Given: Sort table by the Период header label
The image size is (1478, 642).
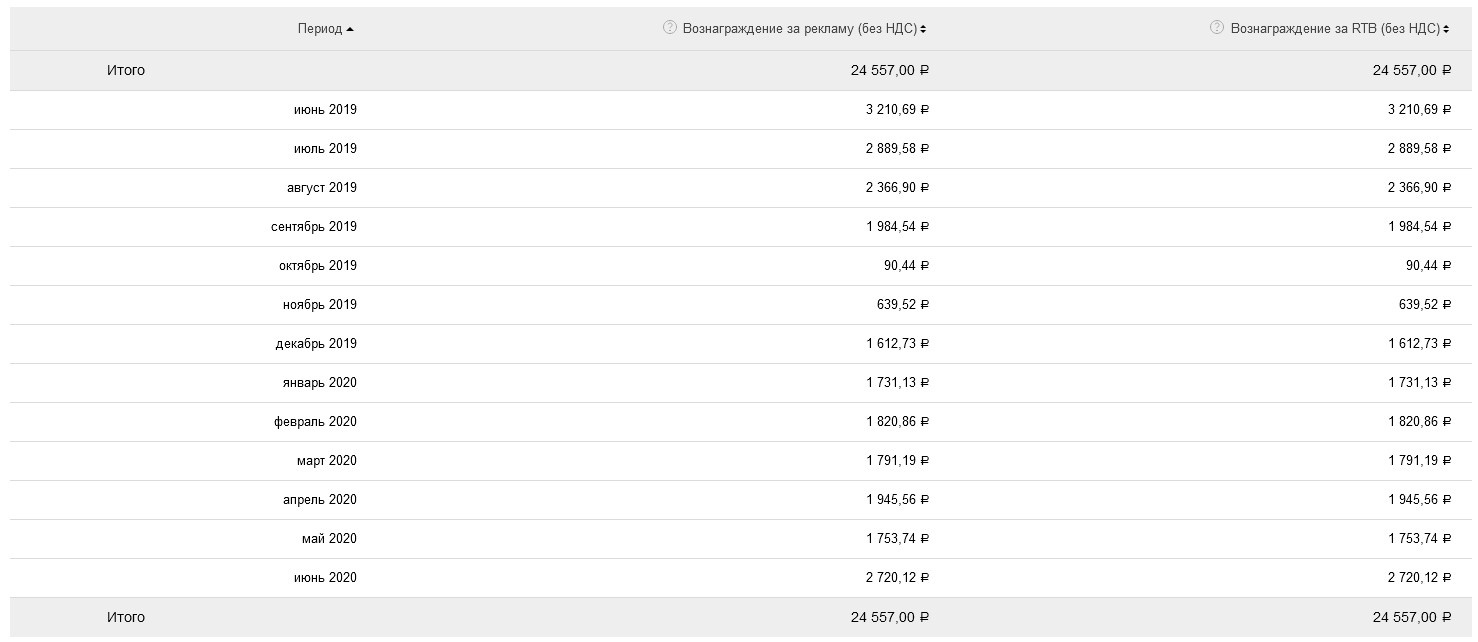Looking at the screenshot, I should (319, 29).
